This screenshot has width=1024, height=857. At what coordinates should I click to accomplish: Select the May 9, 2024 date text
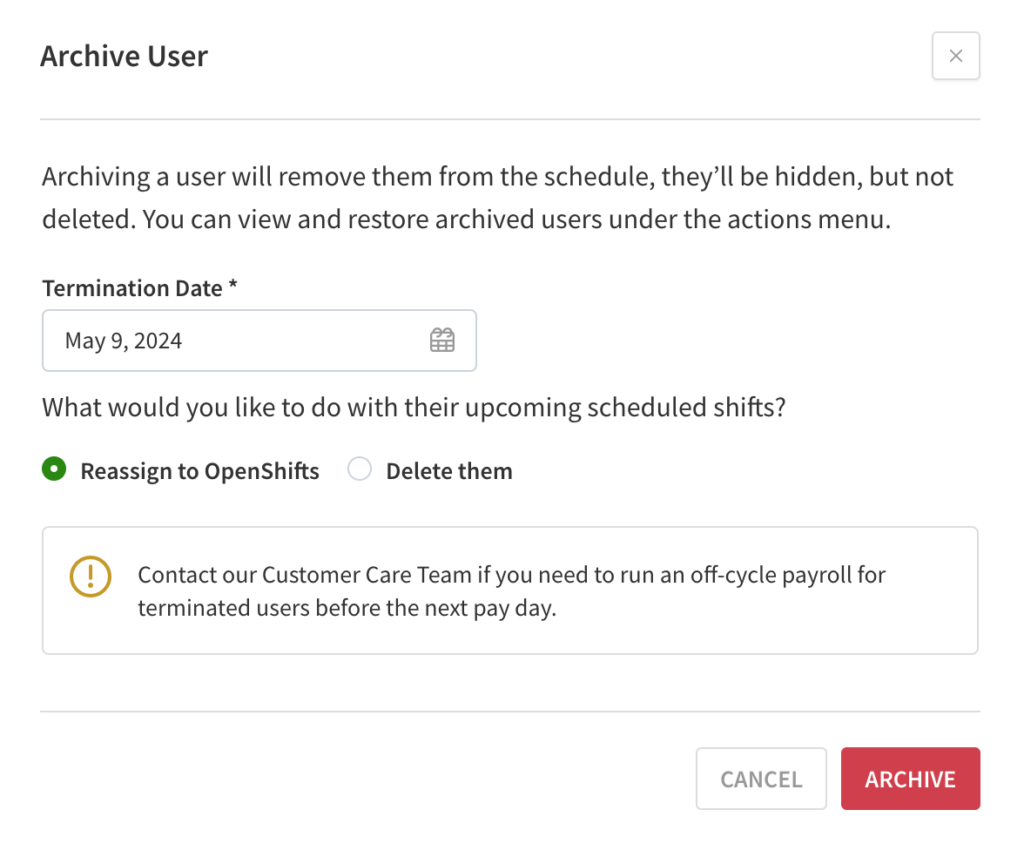click(122, 340)
